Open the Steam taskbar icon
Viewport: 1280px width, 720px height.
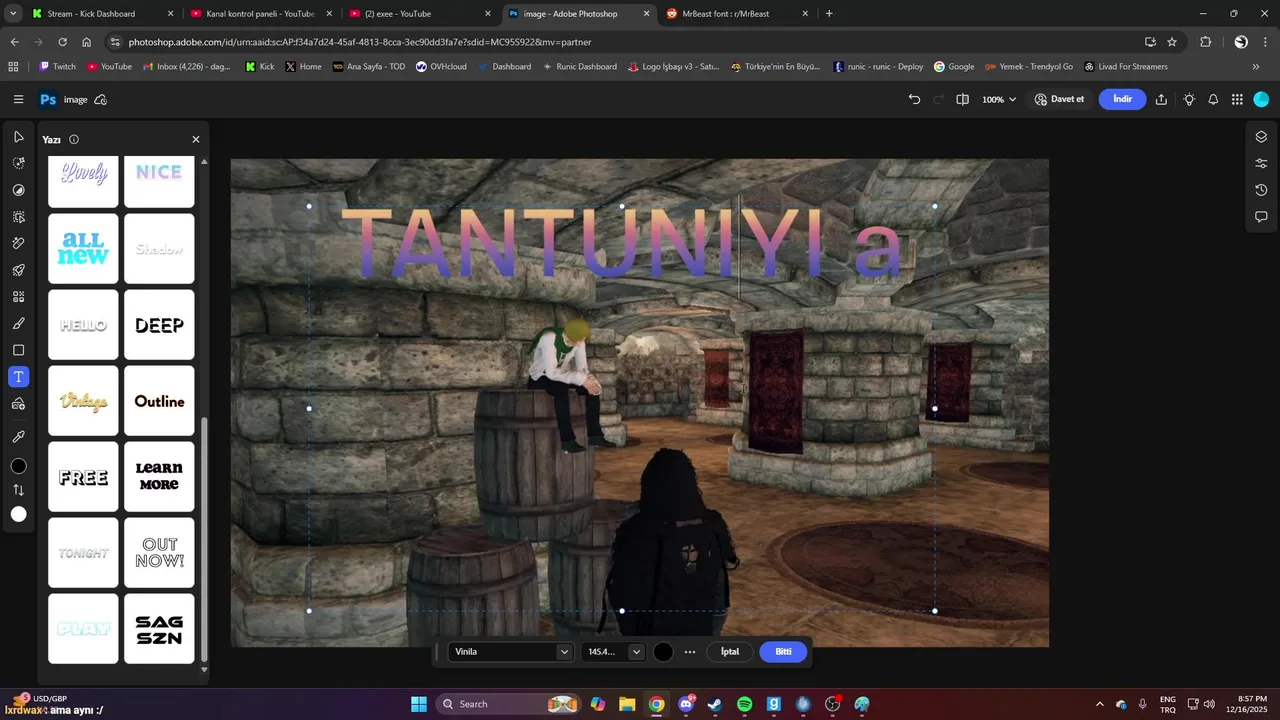(x=715, y=704)
